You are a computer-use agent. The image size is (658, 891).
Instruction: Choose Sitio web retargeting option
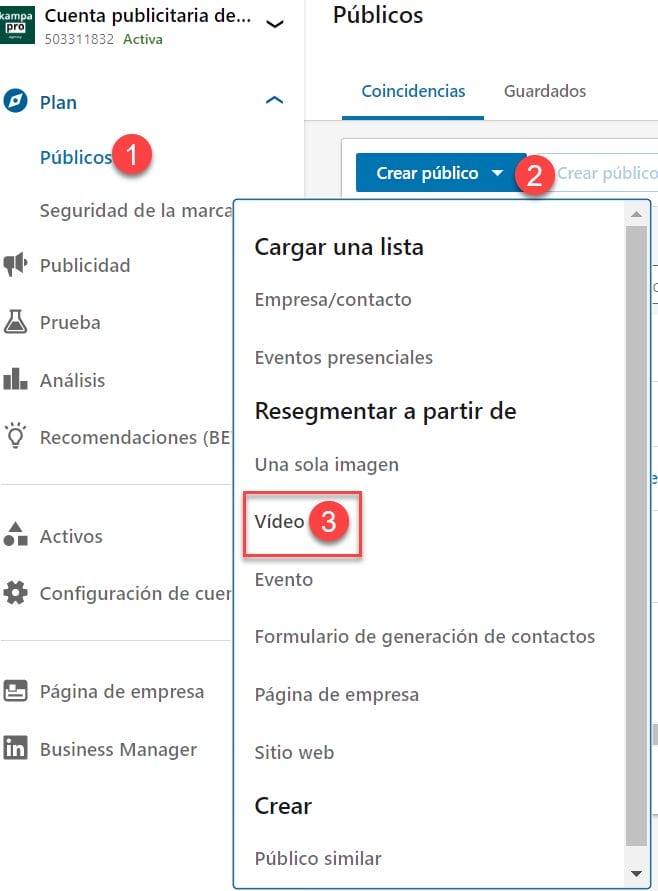coord(294,752)
